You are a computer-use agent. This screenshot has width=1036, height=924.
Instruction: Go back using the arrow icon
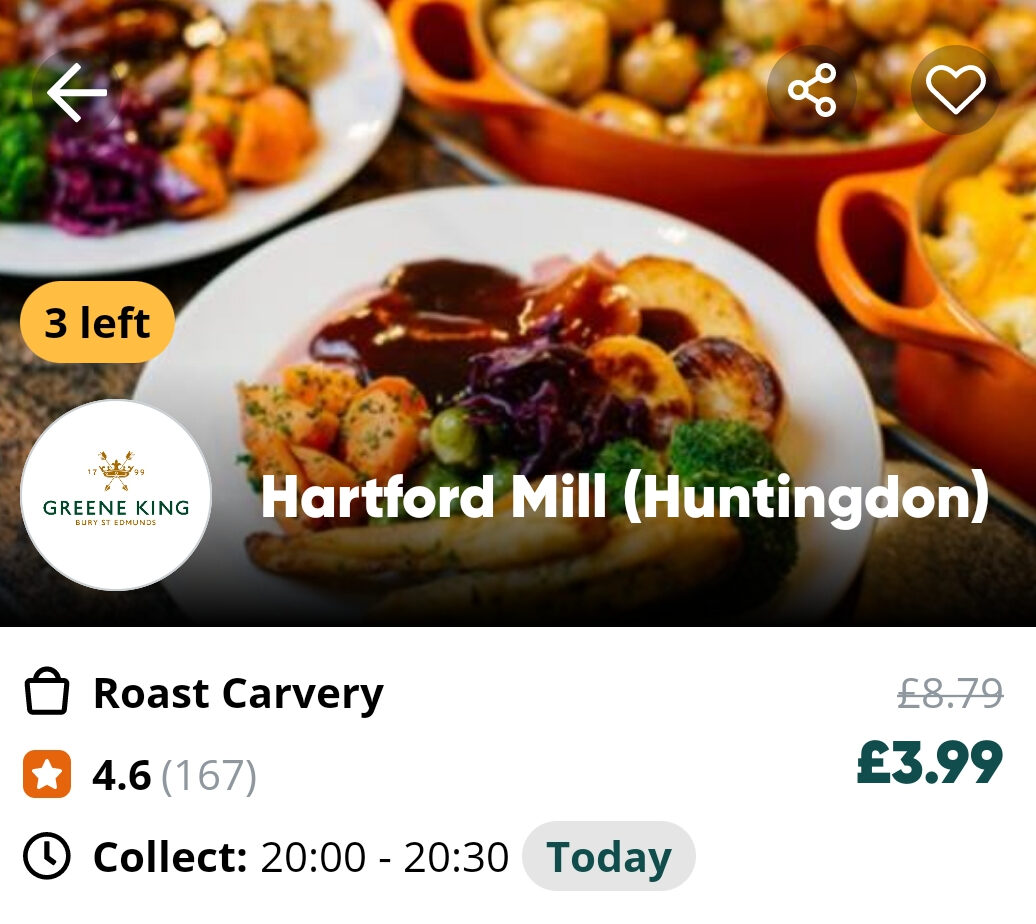click(x=77, y=92)
